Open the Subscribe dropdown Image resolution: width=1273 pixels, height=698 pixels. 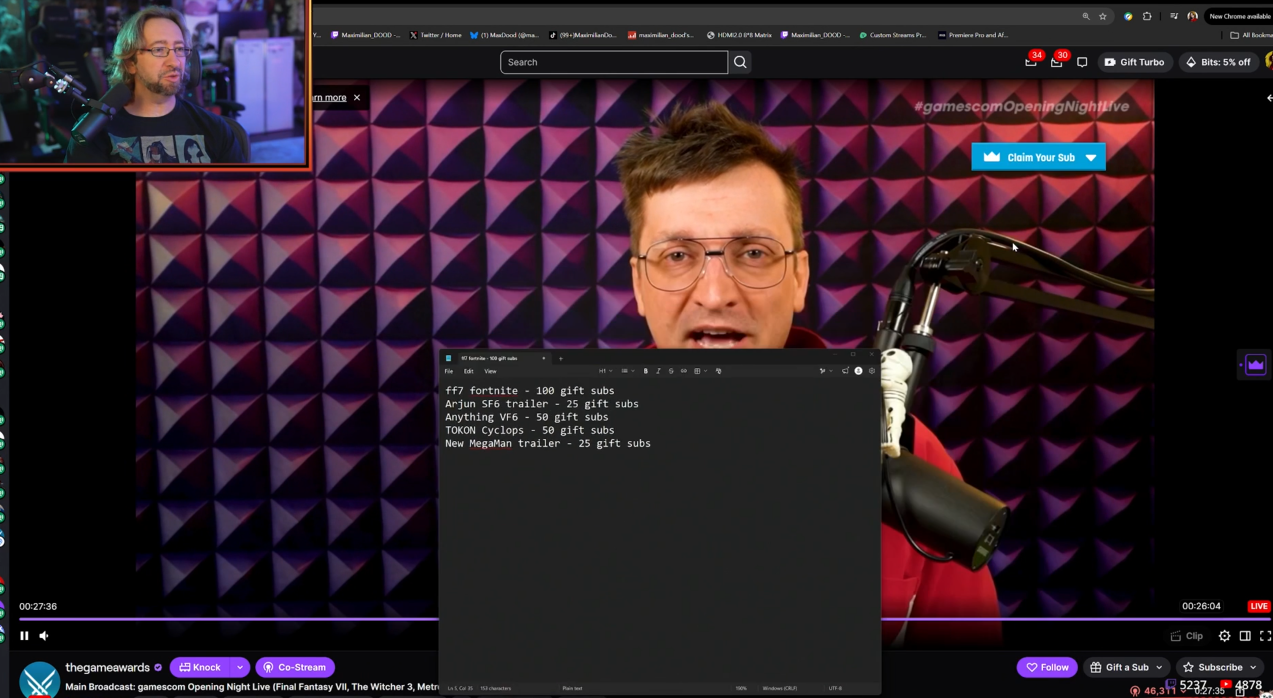[x=1220, y=667]
